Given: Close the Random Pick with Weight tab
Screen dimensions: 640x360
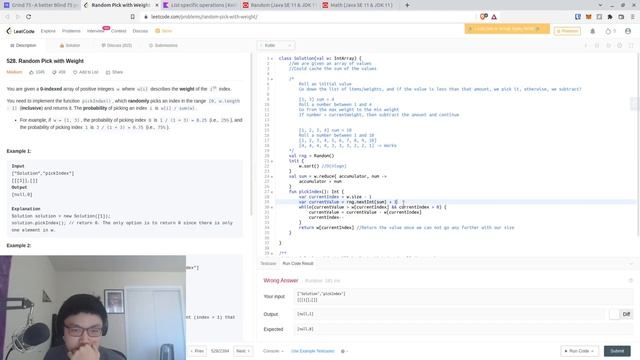Looking at the screenshot, I should point(157,5).
